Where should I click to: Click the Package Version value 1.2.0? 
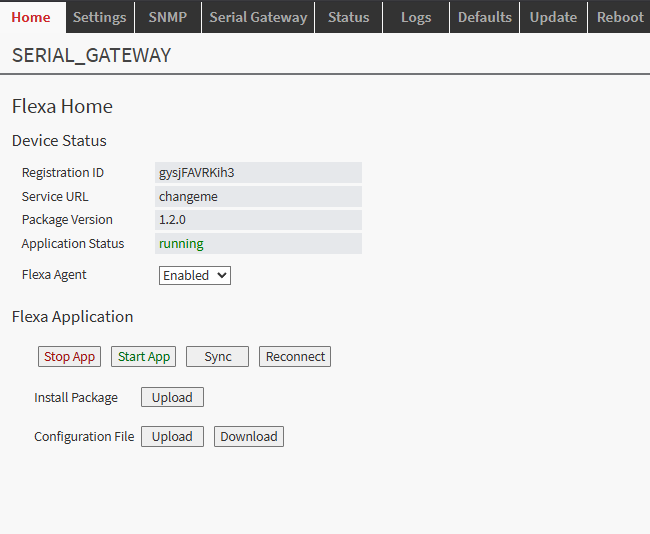tap(258, 220)
